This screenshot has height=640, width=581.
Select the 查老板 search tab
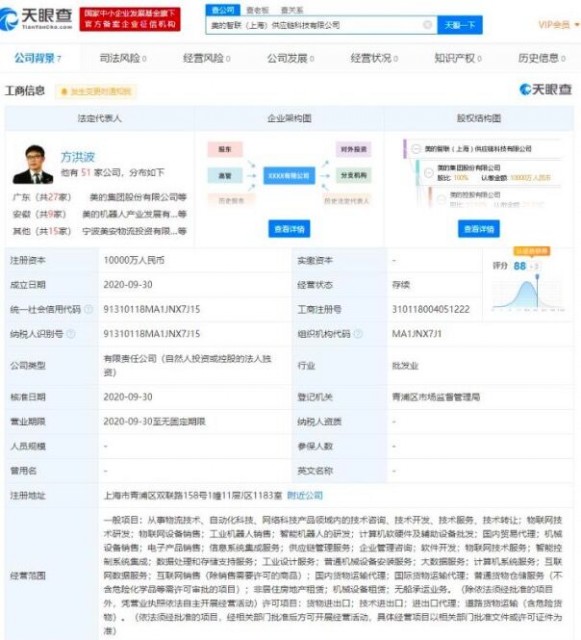coord(257,10)
